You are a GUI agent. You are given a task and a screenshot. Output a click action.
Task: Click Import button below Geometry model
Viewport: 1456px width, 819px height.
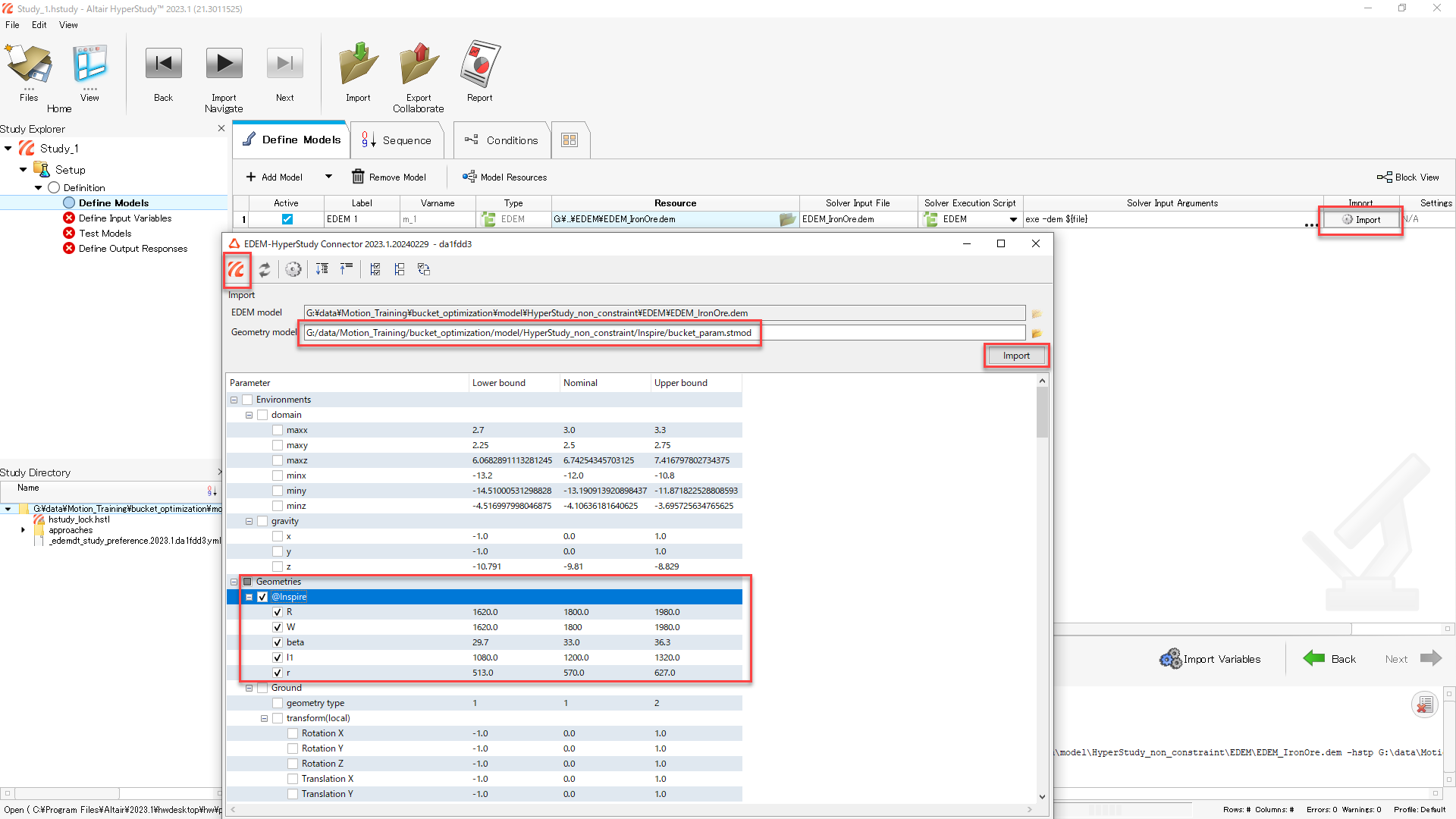tap(1016, 356)
